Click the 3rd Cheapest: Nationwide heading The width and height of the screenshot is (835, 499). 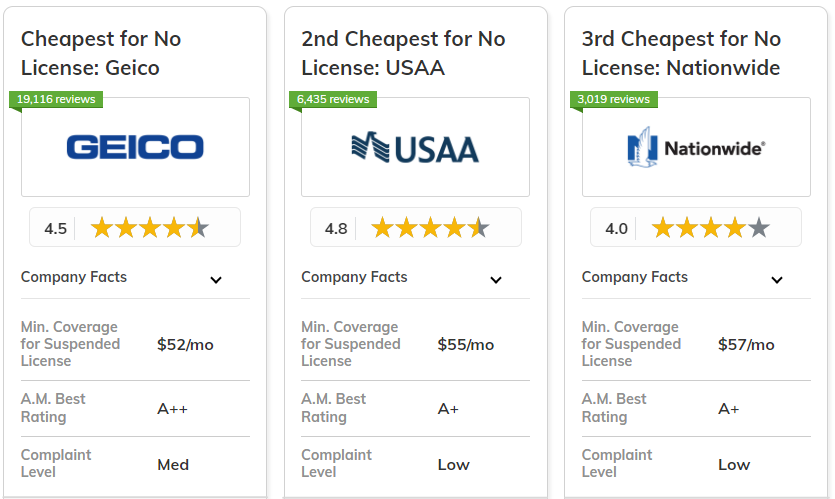pyautogui.click(x=681, y=54)
